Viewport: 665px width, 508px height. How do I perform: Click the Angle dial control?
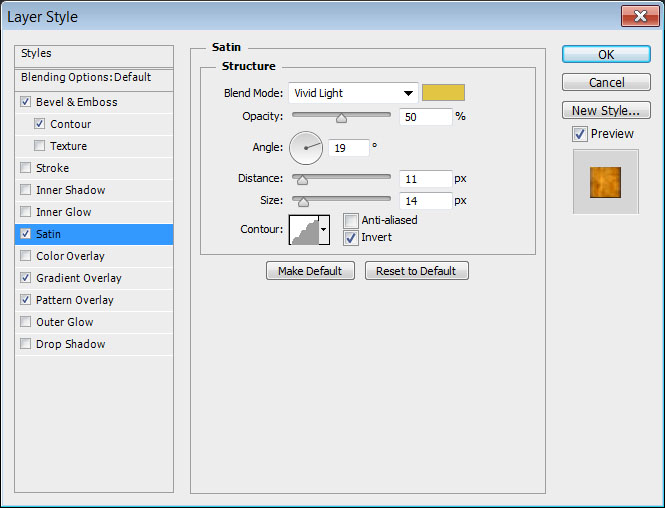click(306, 149)
